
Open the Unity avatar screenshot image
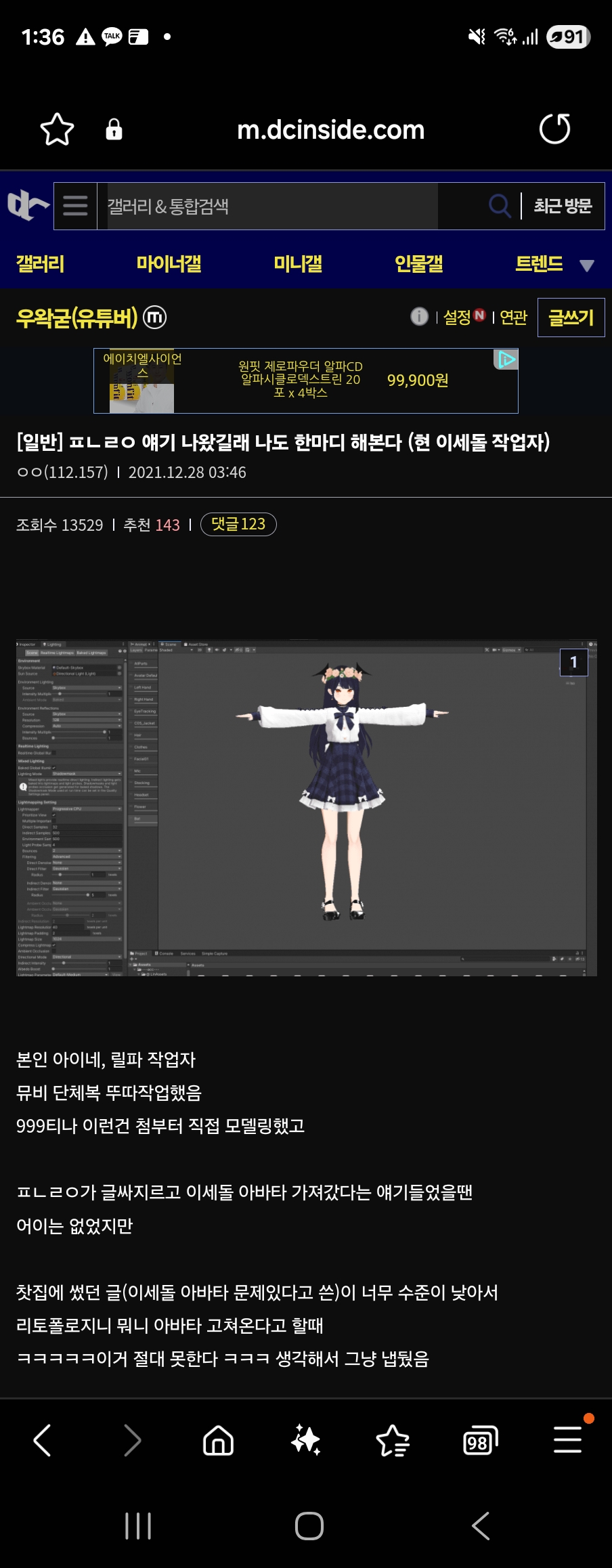(306, 807)
